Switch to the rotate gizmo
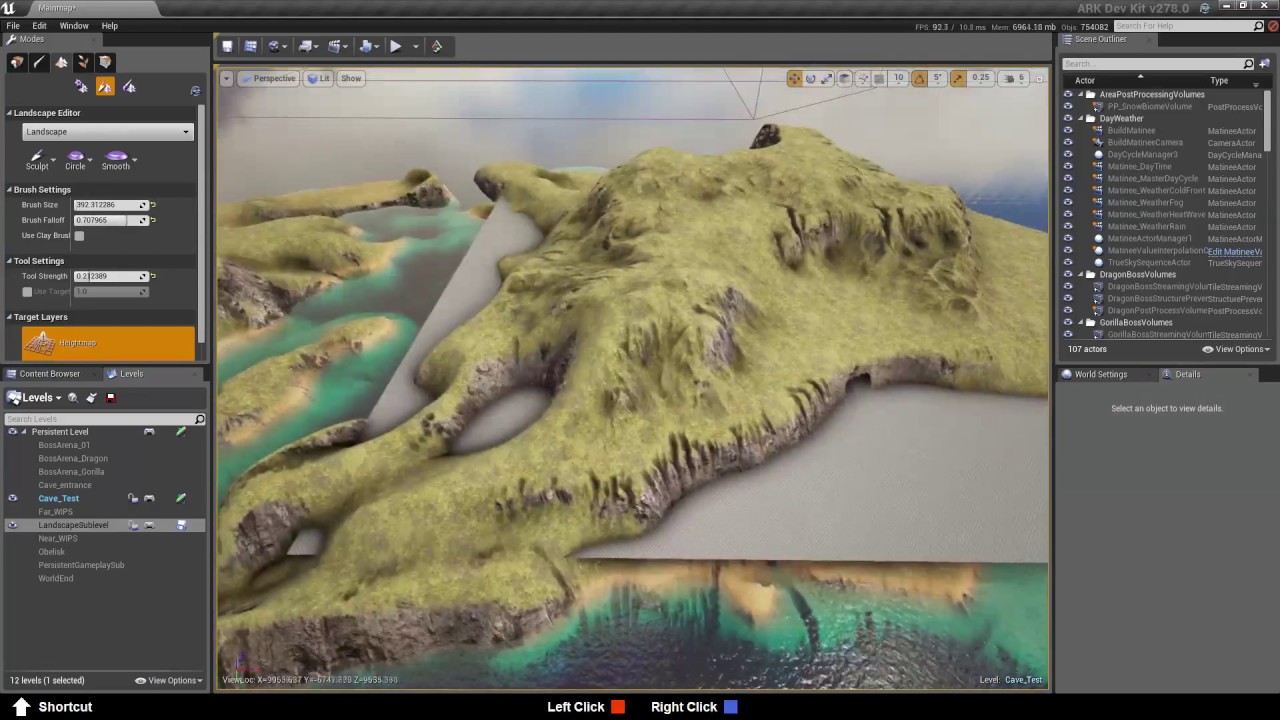The width and height of the screenshot is (1280, 720). point(811,78)
